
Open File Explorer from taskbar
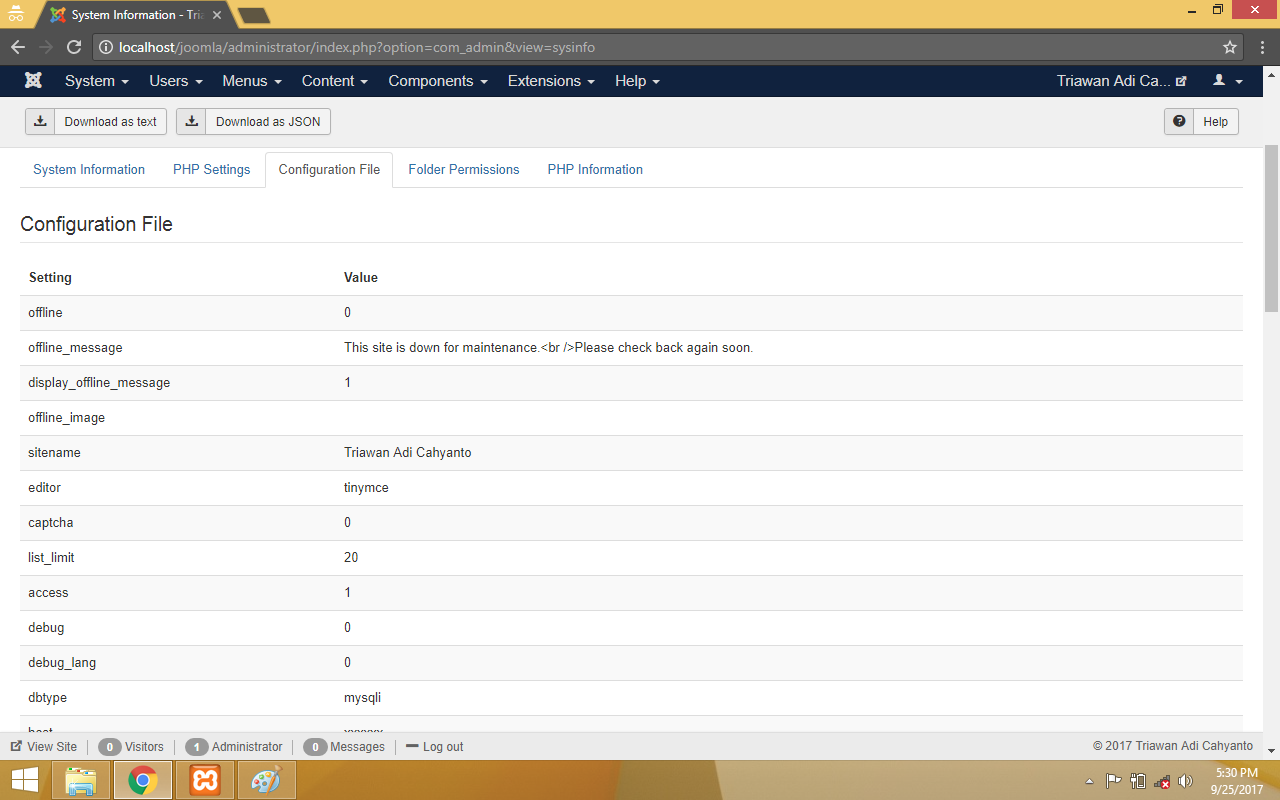(81, 780)
